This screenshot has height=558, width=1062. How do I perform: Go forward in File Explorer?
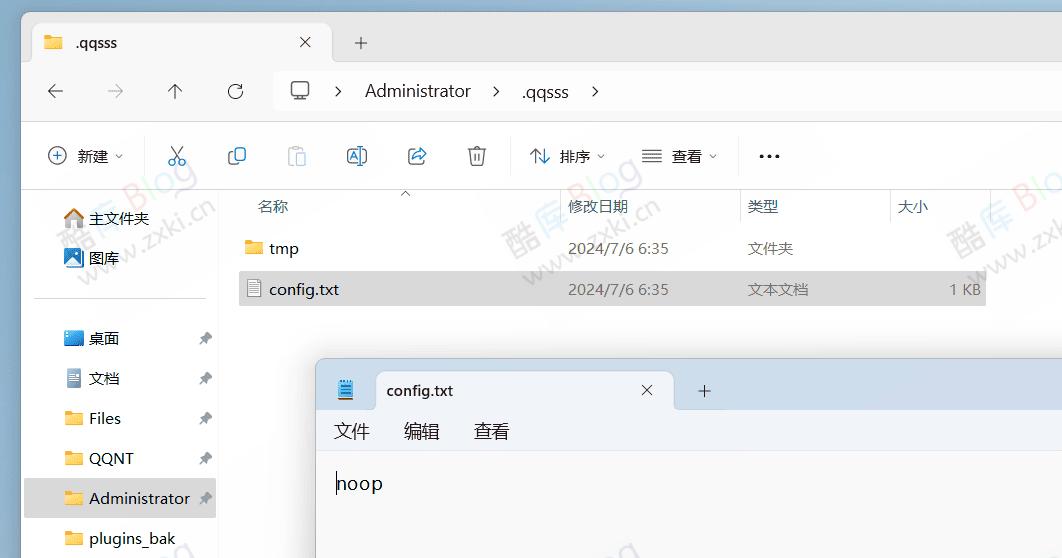click(116, 91)
